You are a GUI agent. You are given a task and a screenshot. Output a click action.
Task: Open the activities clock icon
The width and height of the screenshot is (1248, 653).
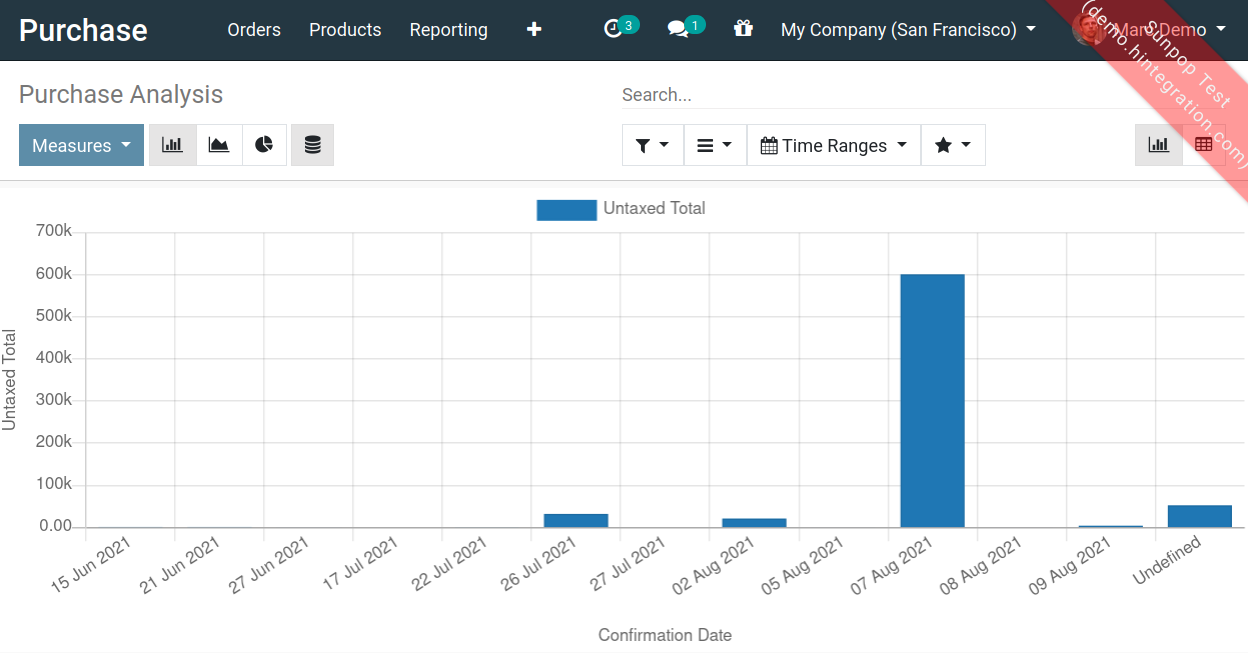coord(615,30)
